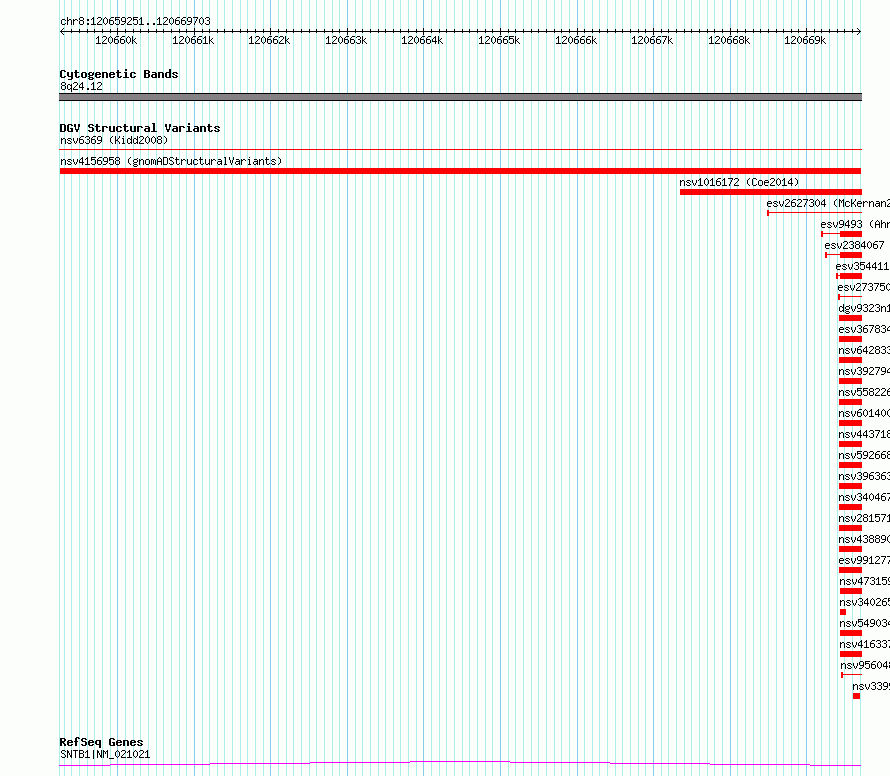Click the red bar under nsv1016172 (Coe2014)

pyautogui.click(x=771, y=192)
